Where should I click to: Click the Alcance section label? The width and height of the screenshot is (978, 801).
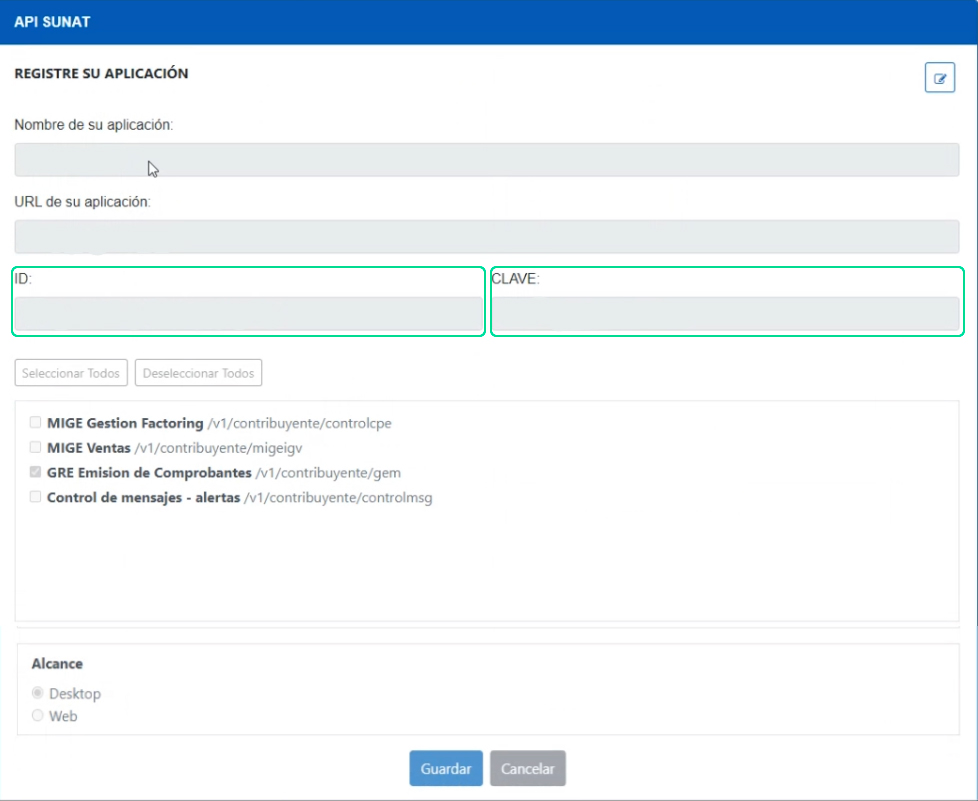point(57,664)
